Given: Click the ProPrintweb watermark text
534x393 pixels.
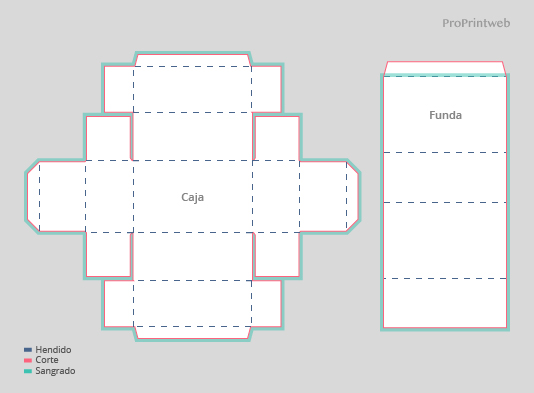Looking at the screenshot, I should point(476,23).
